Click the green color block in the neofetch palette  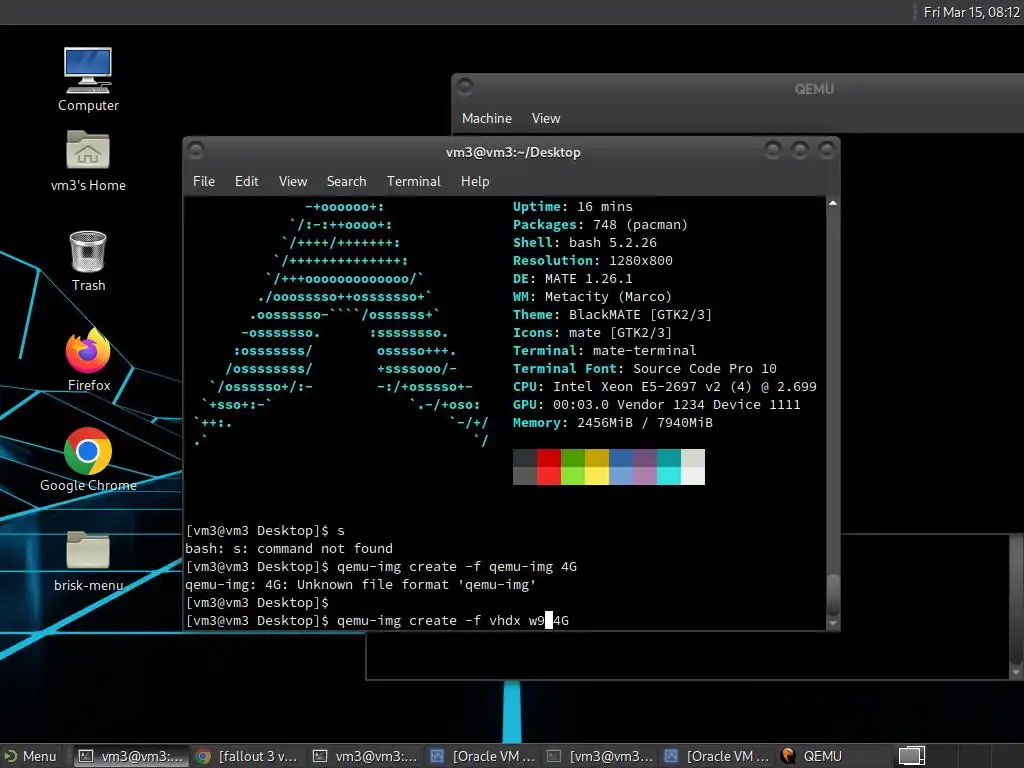(x=573, y=467)
